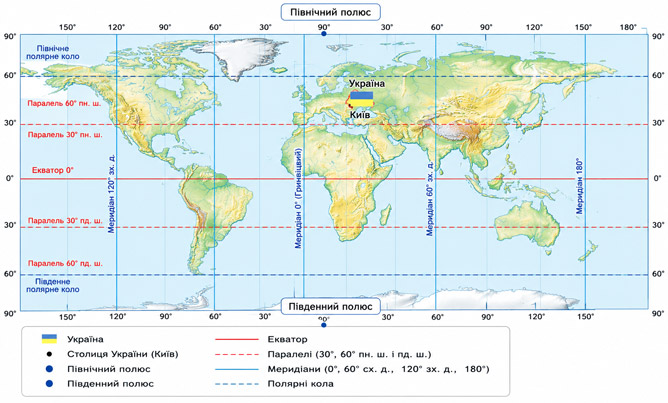The height and width of the screenshot is (403, 668).
Task: Click the '180°' tick label on the top scale
Action: coord(628,27)
